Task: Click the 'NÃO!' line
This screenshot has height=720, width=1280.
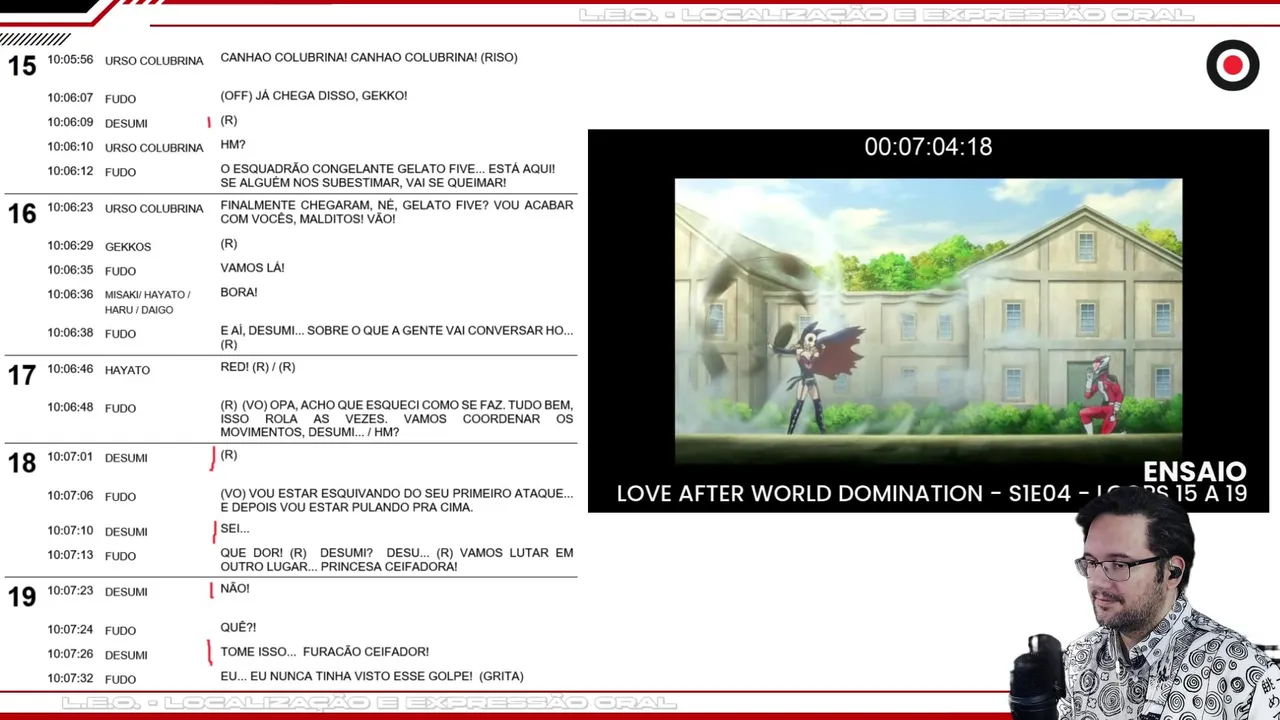Action: [235, 589]
